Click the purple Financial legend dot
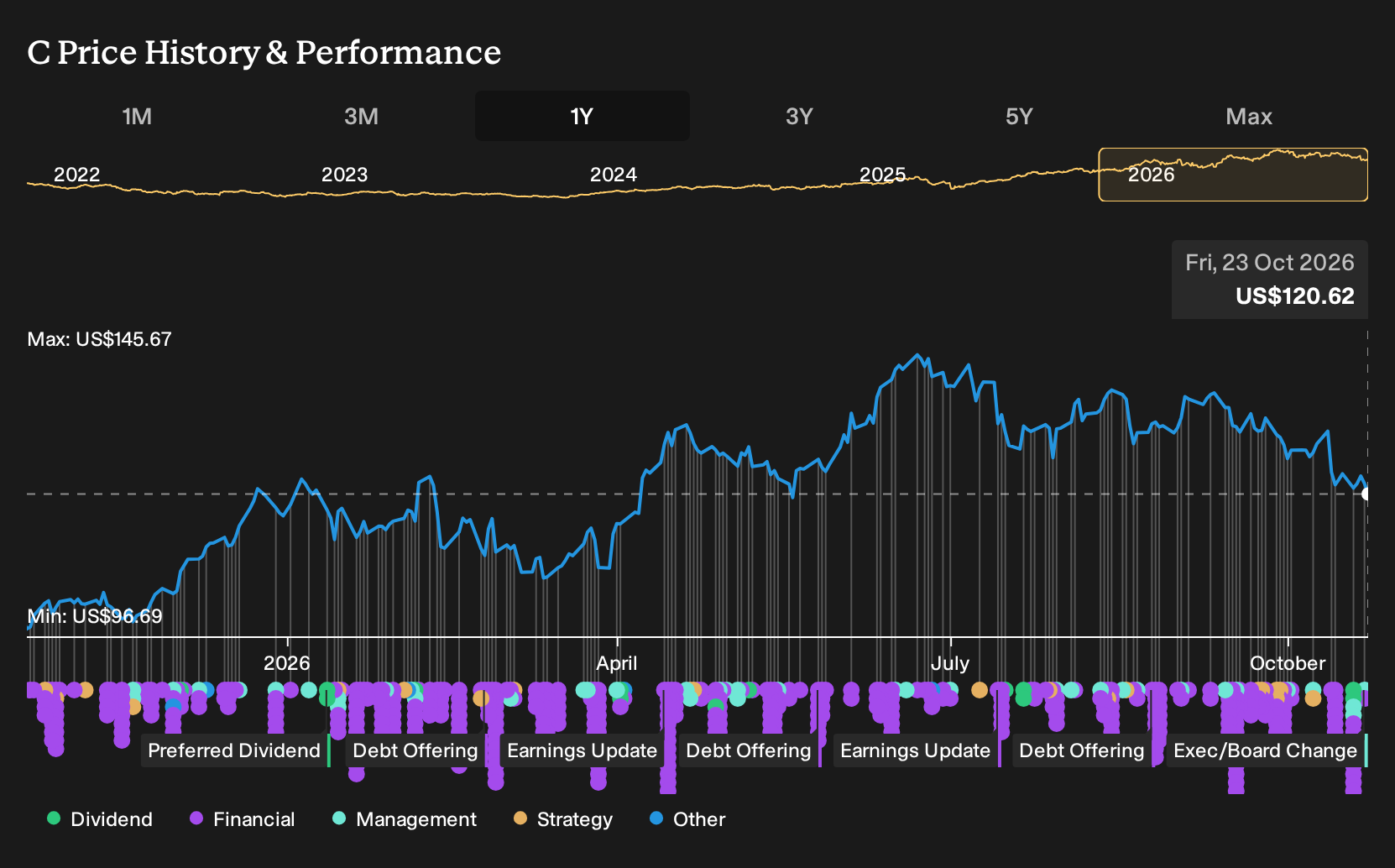This screenshot has height=868, width=1395. click(x=196, y=818)
